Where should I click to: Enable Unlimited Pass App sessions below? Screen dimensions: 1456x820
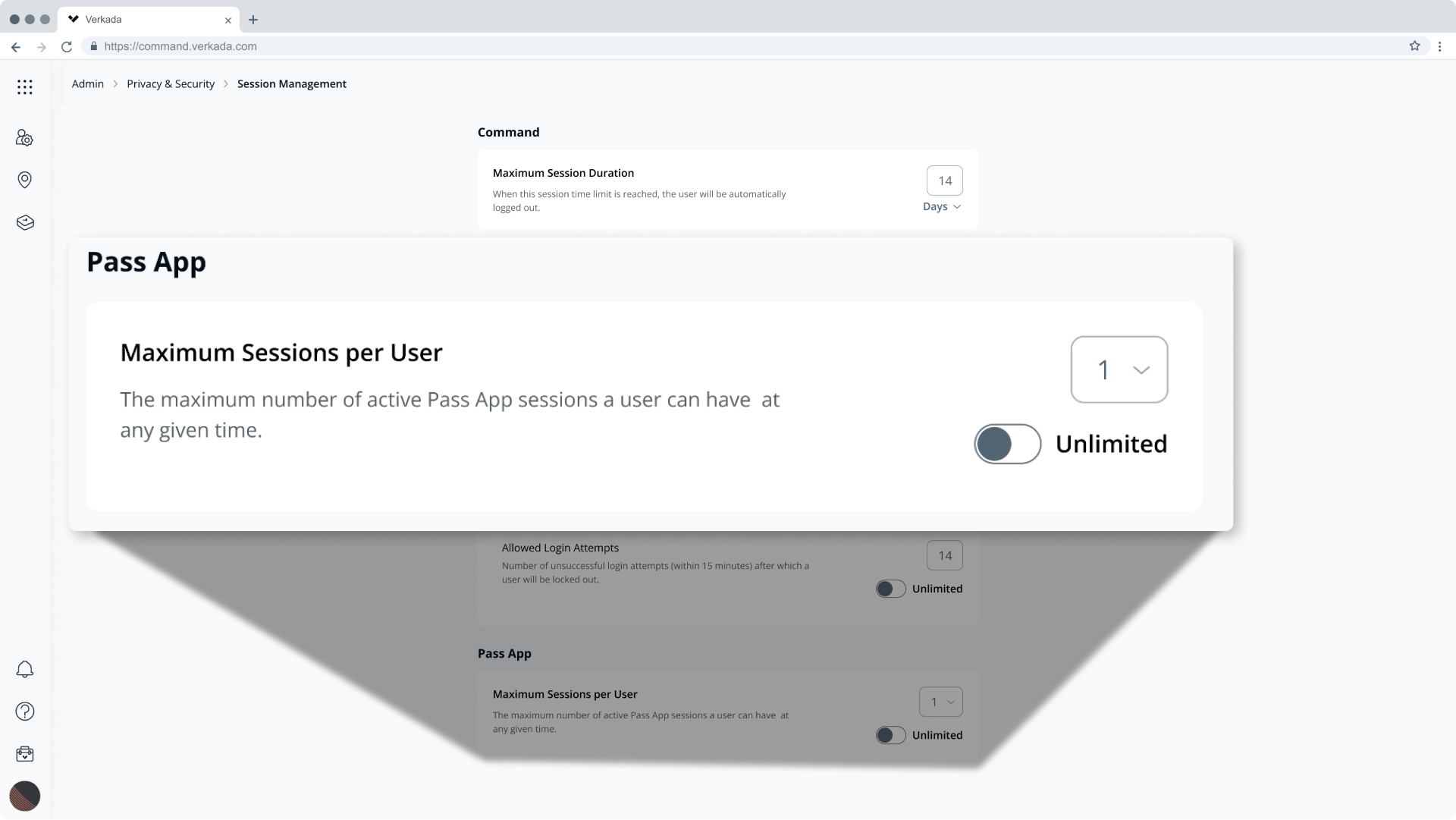889,734
